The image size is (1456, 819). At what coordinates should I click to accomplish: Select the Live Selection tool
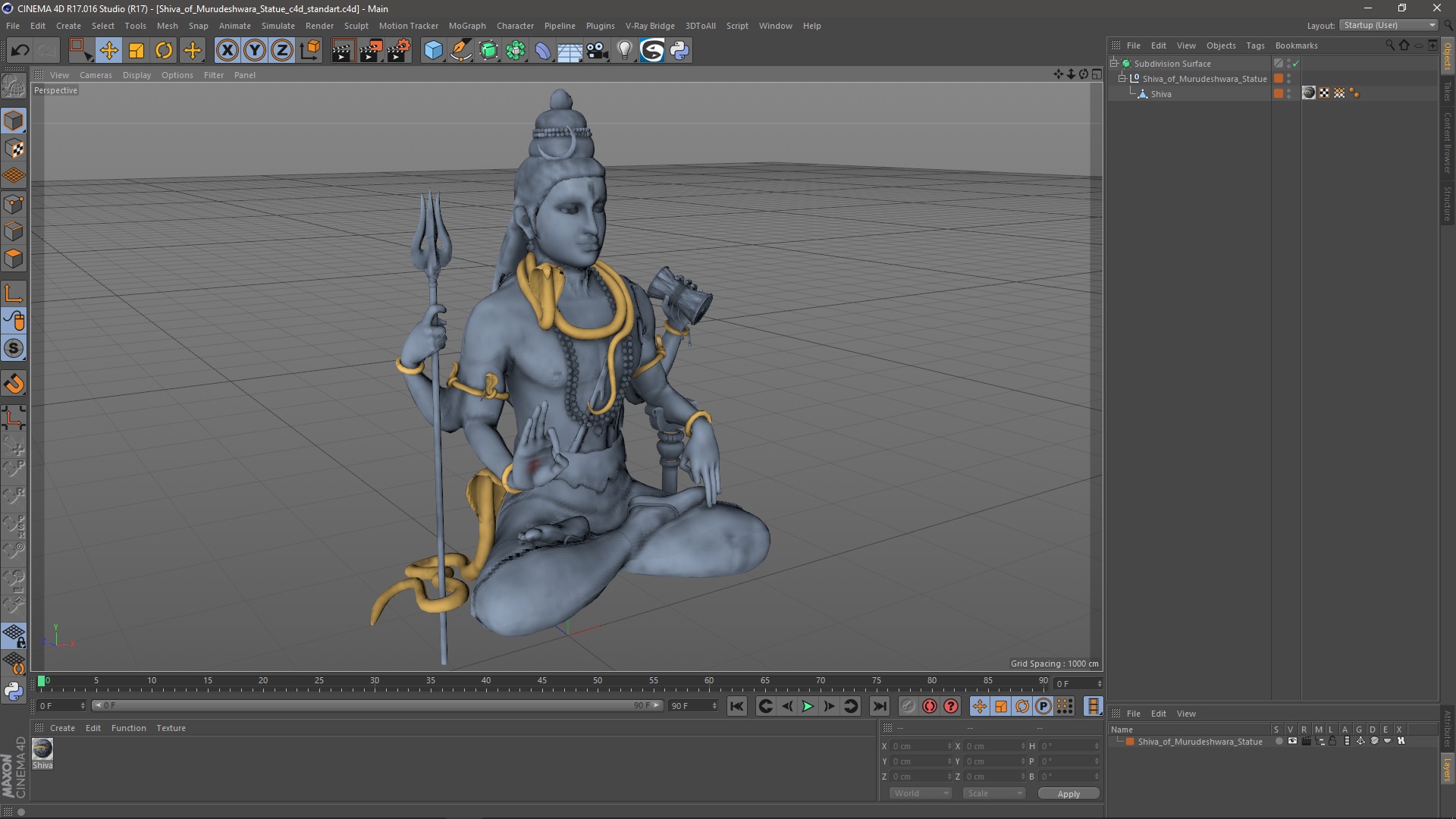click(x=80, y=50)
